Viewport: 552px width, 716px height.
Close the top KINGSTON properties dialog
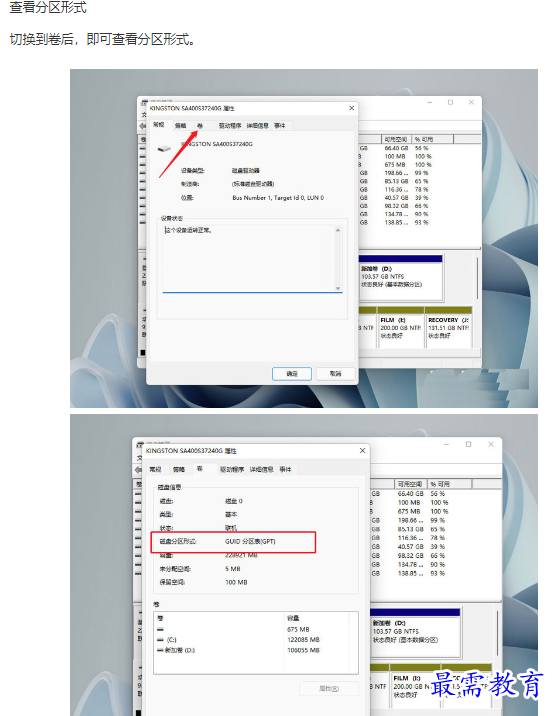(352, 108)
